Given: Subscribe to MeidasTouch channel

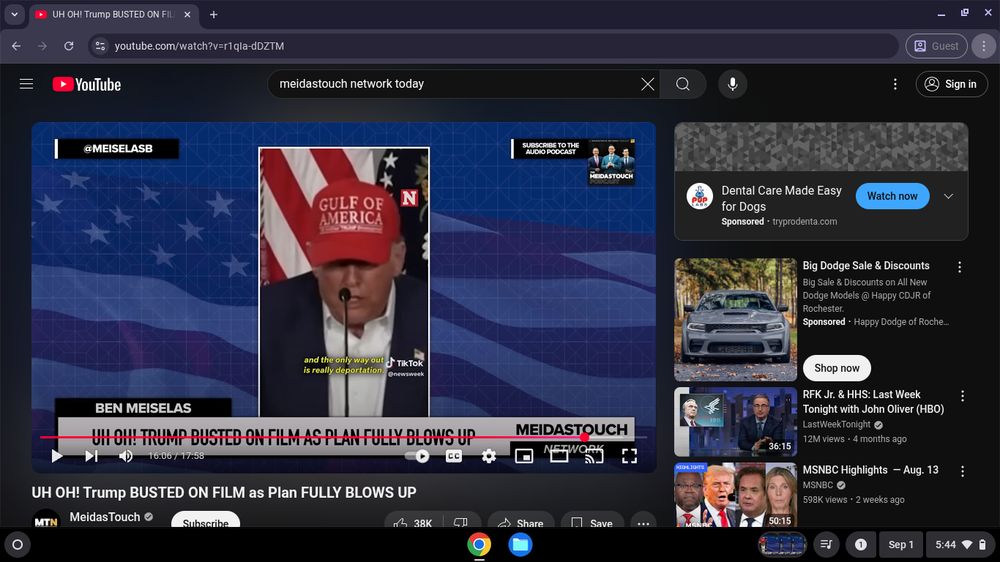Looking at the screenshot, I should (x=205, y=521).
